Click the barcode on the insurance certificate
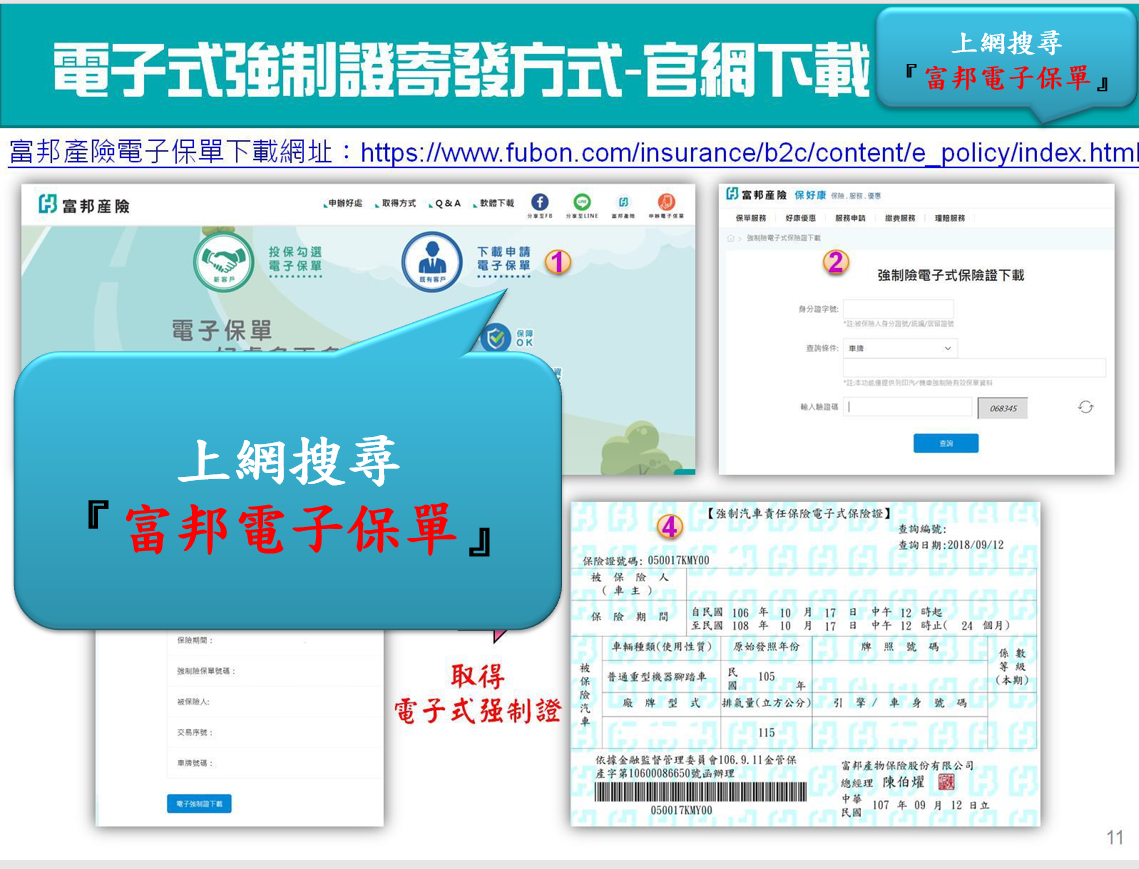Image resolution: width=1139 pixels, height=869 pixels. pos(700,791)
